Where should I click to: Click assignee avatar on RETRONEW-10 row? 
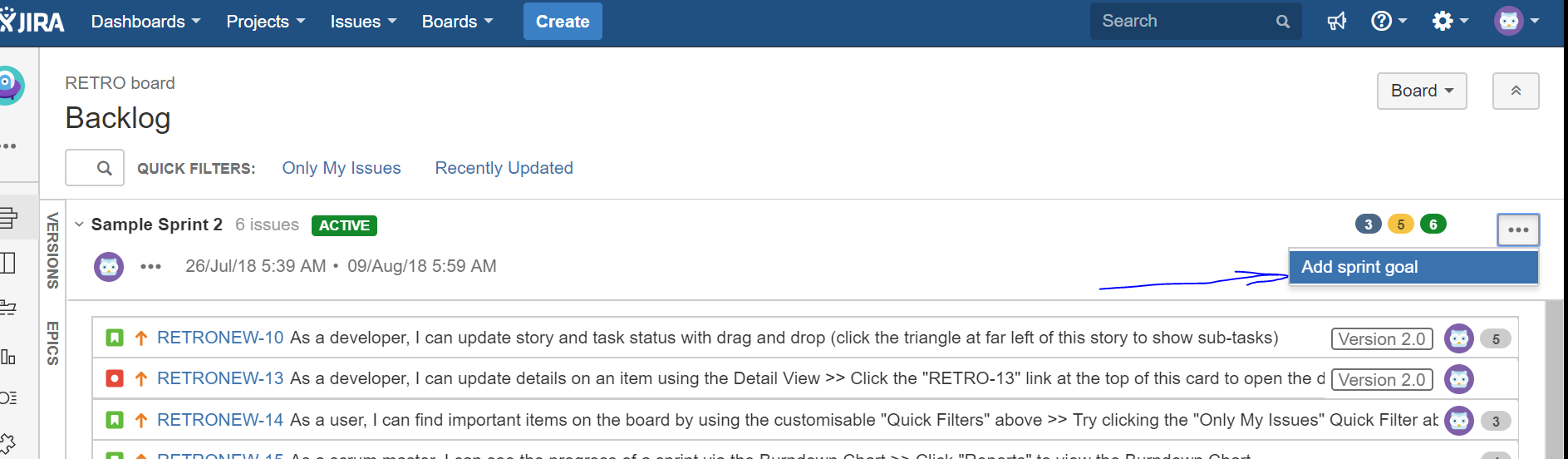tap(1458, 338)
